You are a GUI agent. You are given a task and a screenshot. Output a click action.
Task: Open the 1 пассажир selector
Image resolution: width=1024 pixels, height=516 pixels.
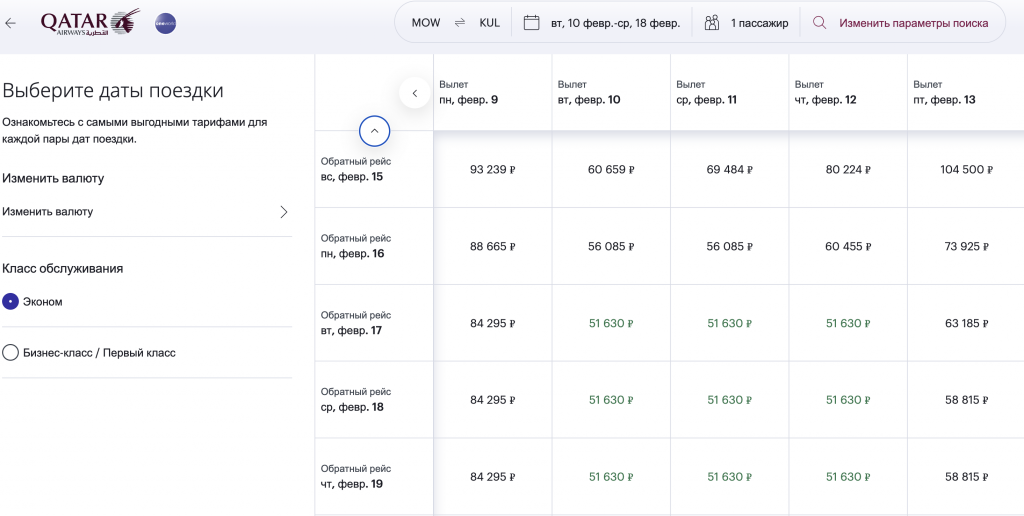pos(758,23)
